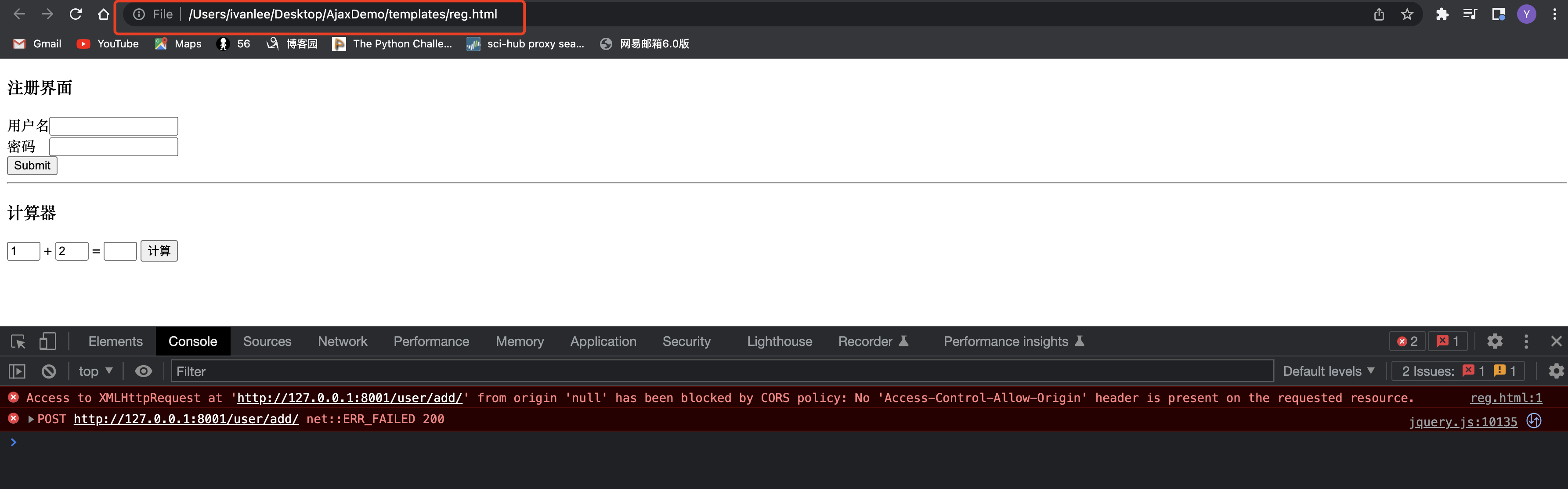Viewport: 1568px width, 489px height.
Task: Switch to the Performance tab
Action: (x=432, y=341)
